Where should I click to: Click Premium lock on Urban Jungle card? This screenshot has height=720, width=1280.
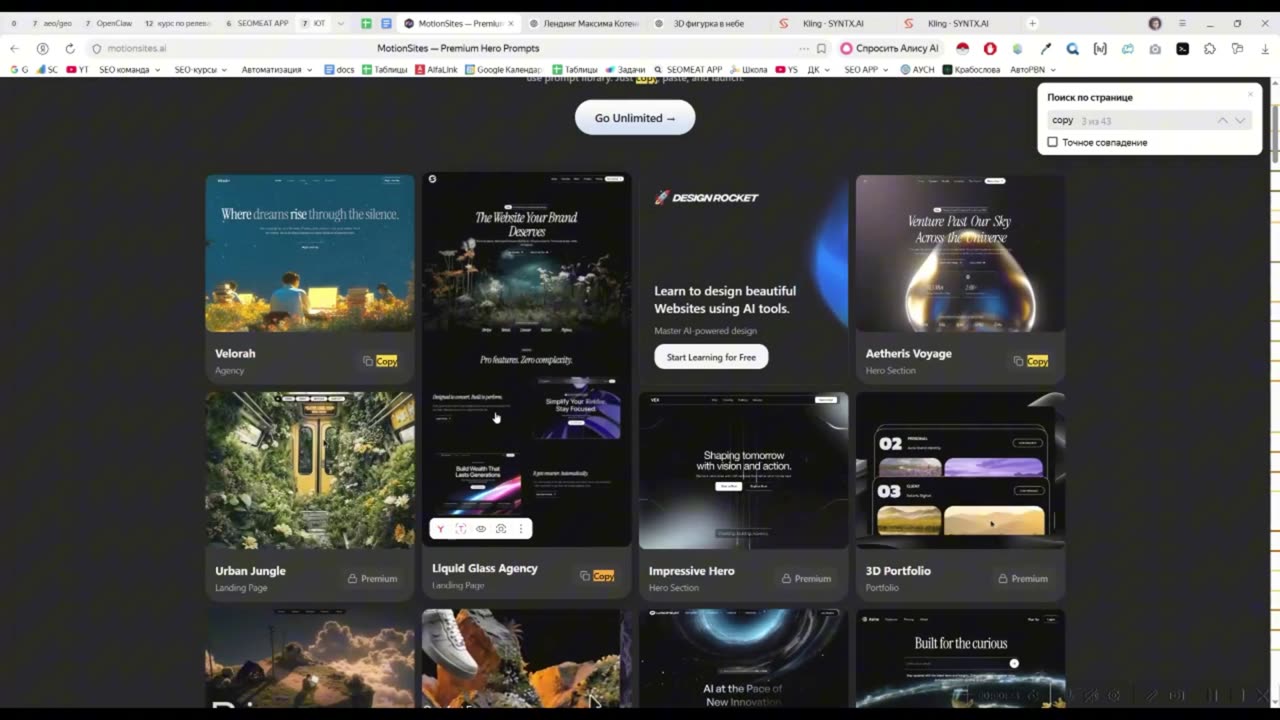pyautogui.click(x=372, y=578)
